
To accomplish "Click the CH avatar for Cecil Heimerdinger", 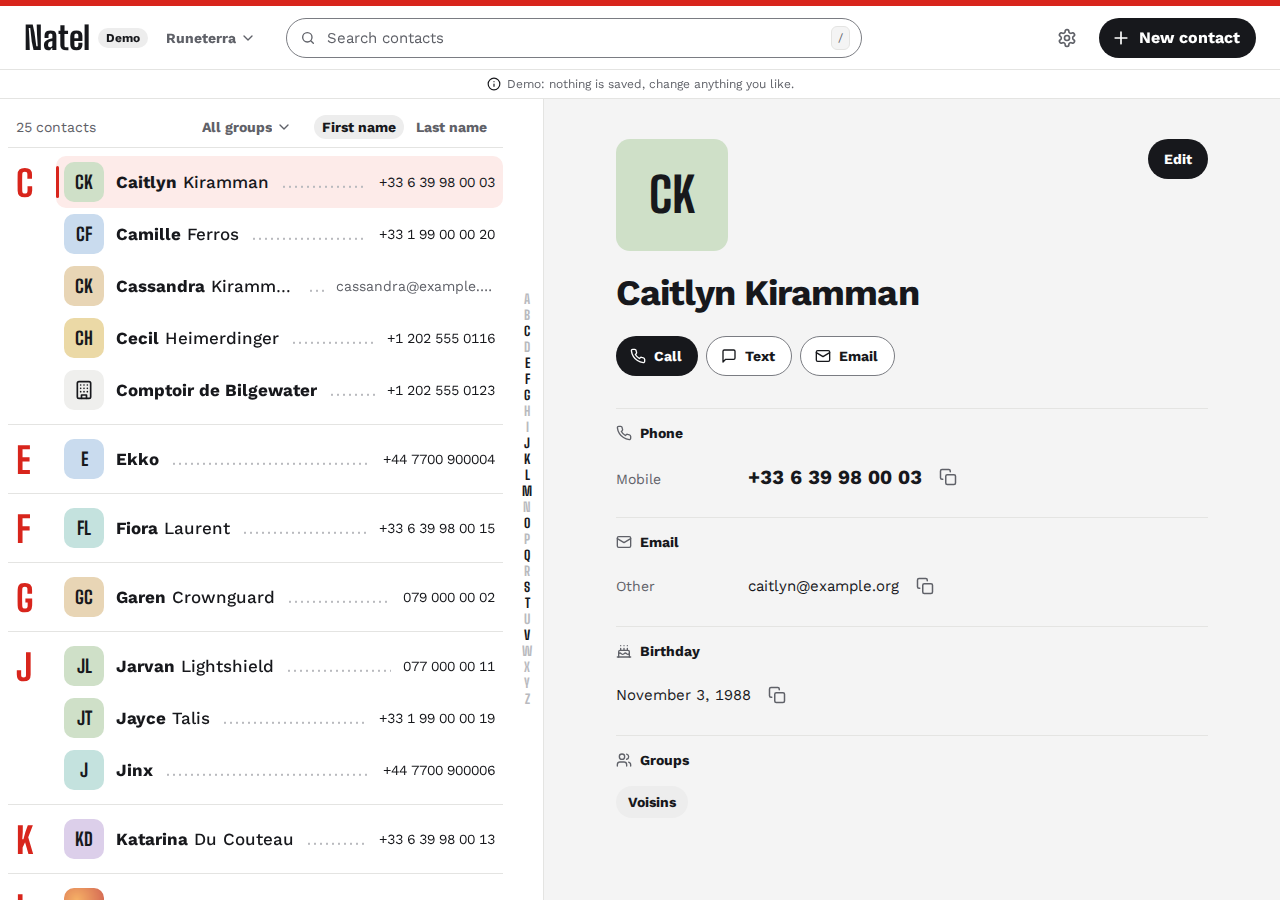I will point(84,338).
